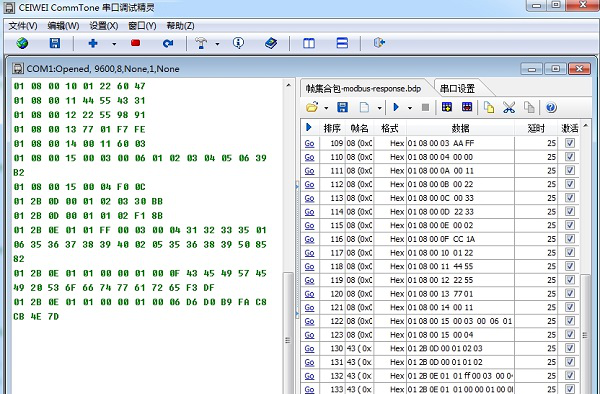600x409 pixels.
Task: Click the scissors cut icon
Action: click(x=508, y=107)
